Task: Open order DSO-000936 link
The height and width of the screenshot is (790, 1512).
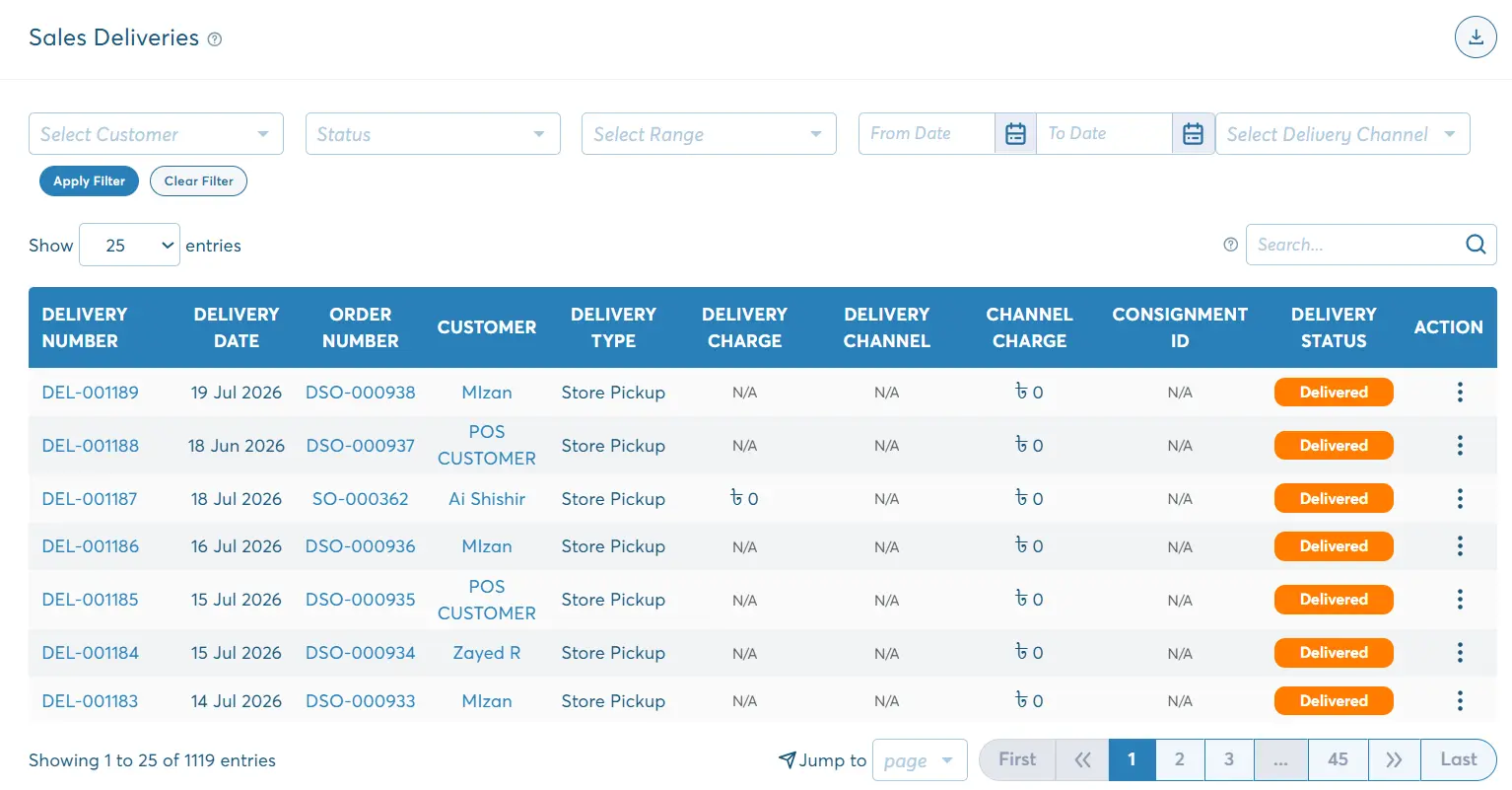Action: click(x=361, y=546)
